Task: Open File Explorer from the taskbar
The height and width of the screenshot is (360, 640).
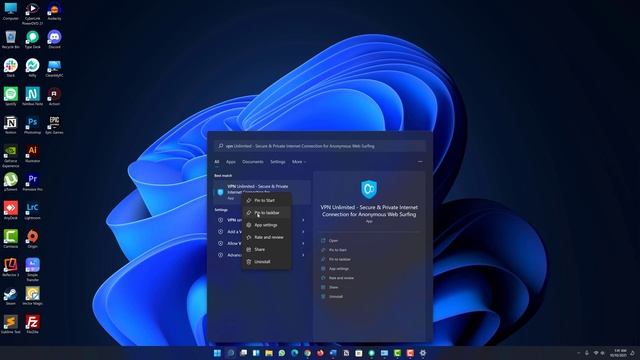Action: tap(269, 353)
